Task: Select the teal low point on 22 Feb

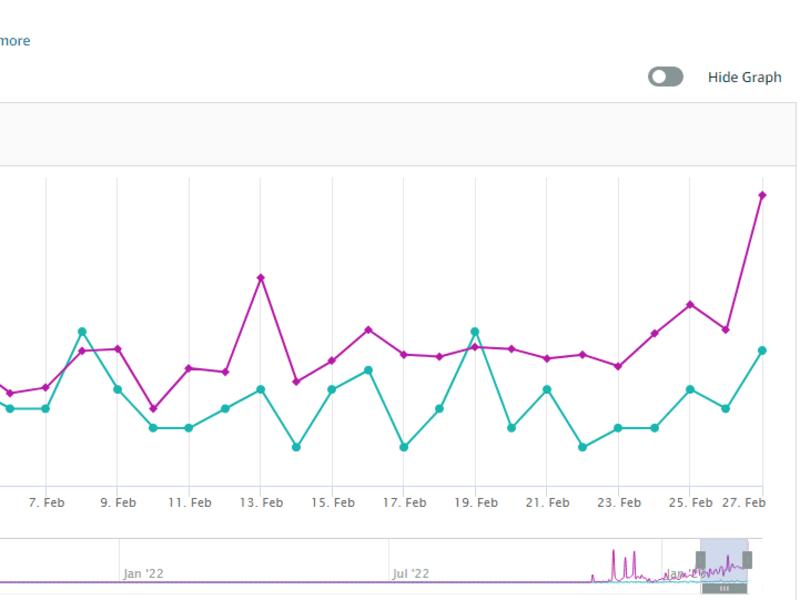Action: click(x=583, y=447)
